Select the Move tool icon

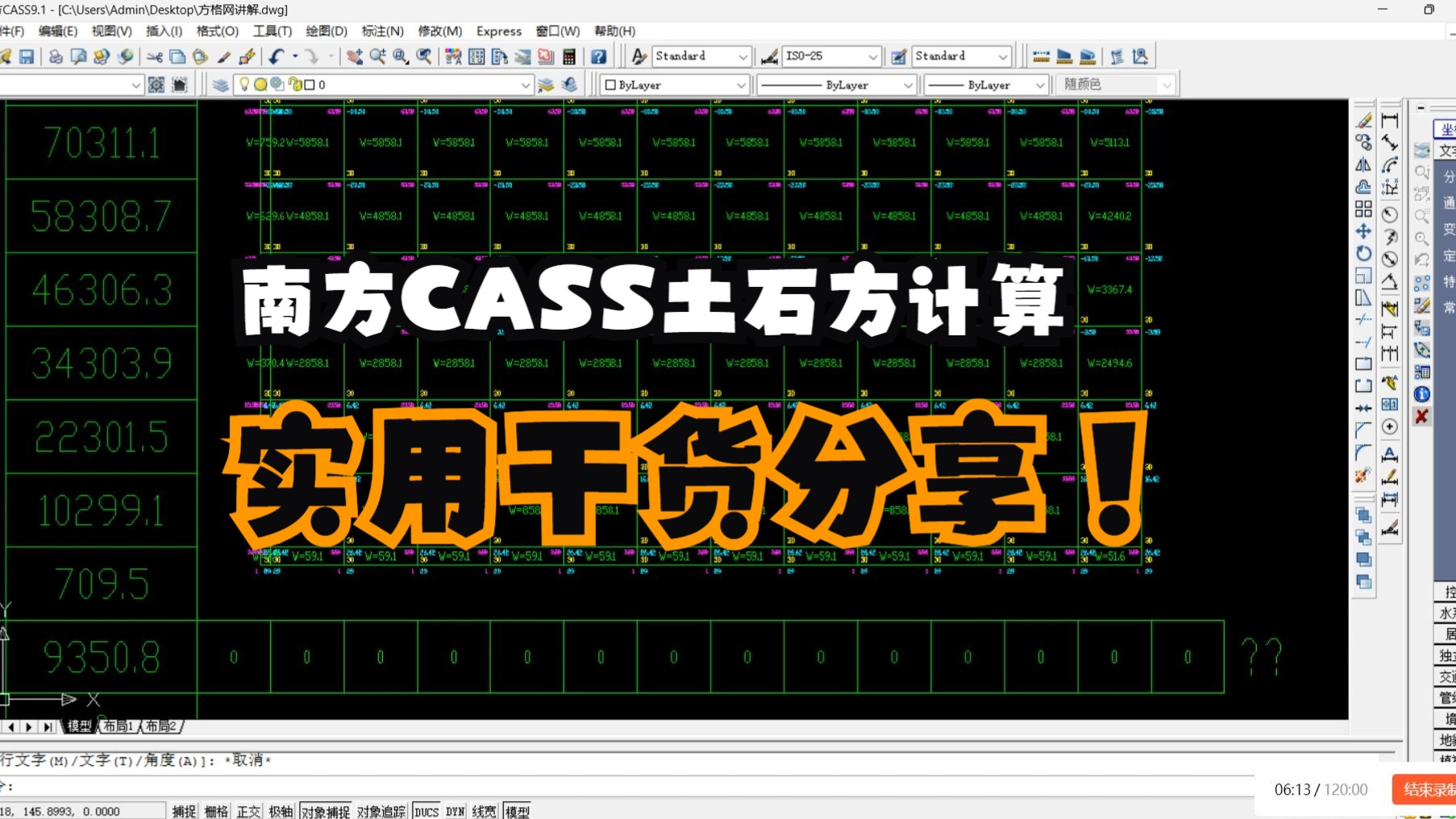click(1363, 231)
